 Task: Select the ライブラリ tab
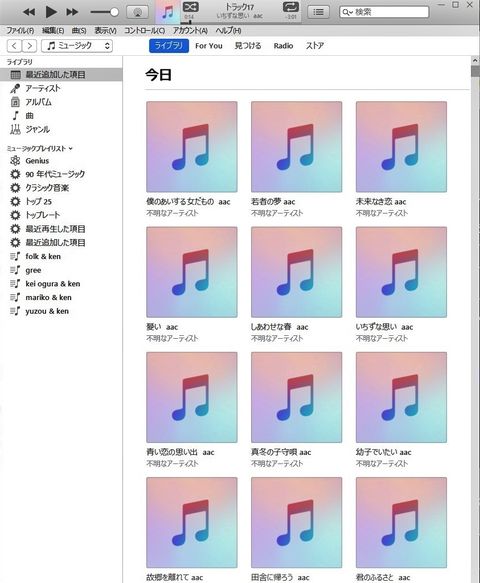coord(169,46)
